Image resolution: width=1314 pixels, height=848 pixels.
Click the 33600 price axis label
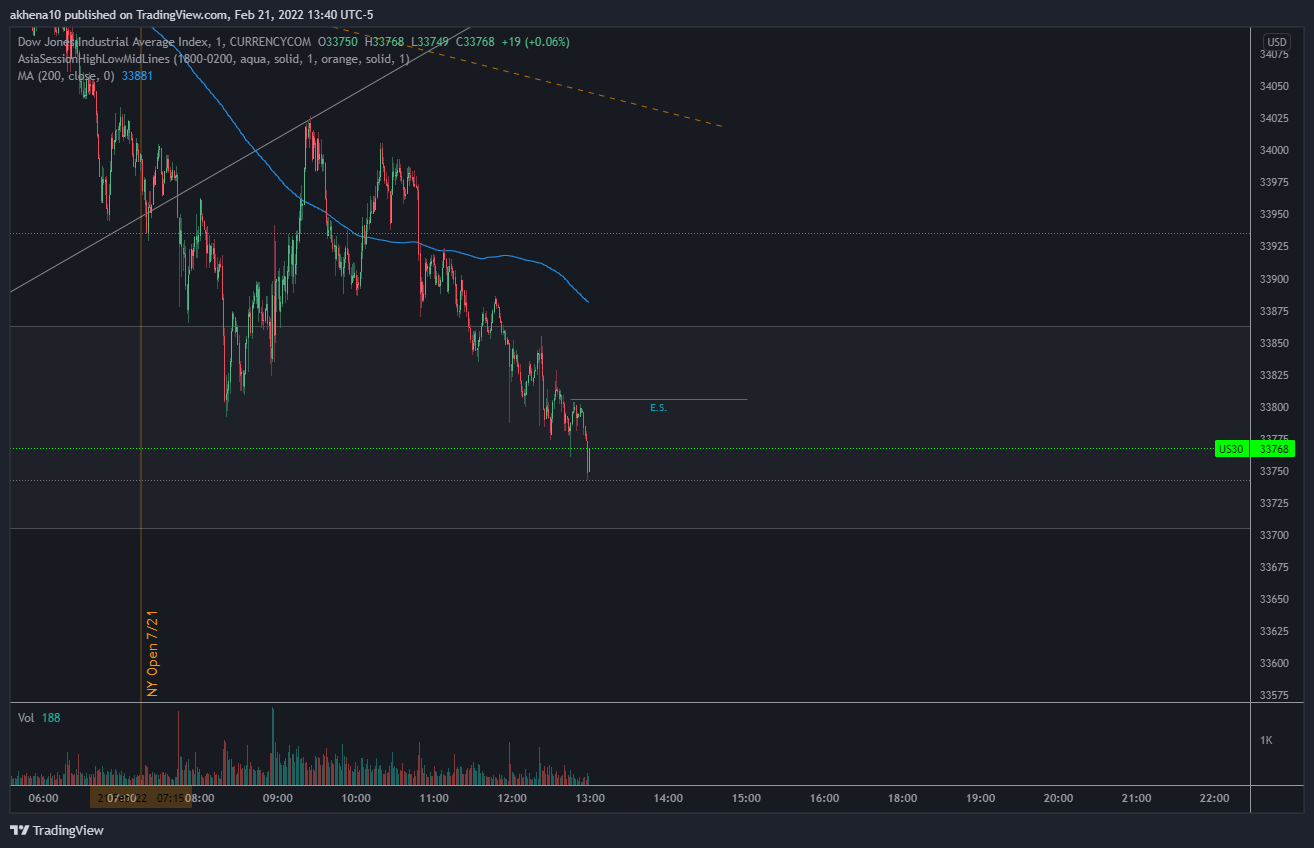[1273, 663]
